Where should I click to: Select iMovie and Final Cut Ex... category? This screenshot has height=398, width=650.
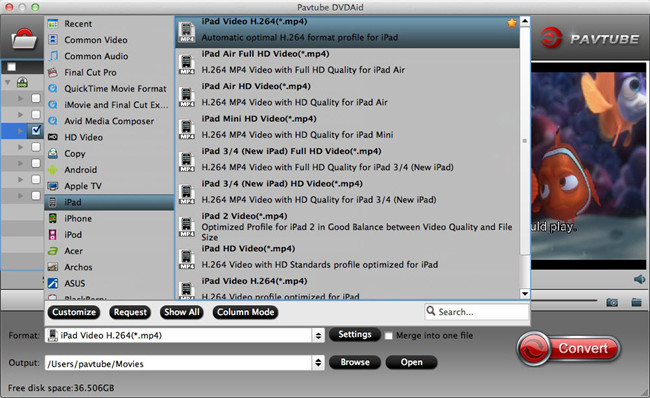click(109, 104)
